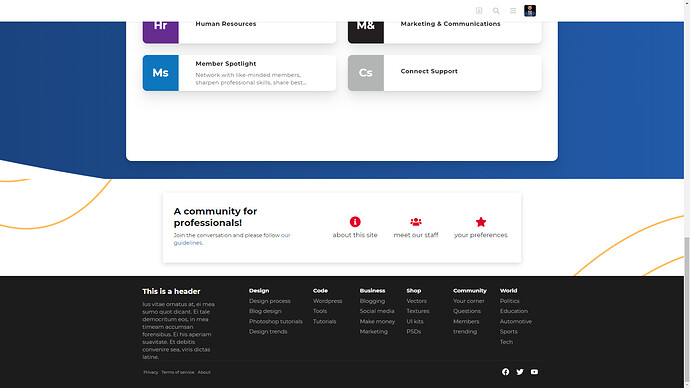Open Politics footer link
Screen dimensions: 690x388
click(x=510, y=301)
